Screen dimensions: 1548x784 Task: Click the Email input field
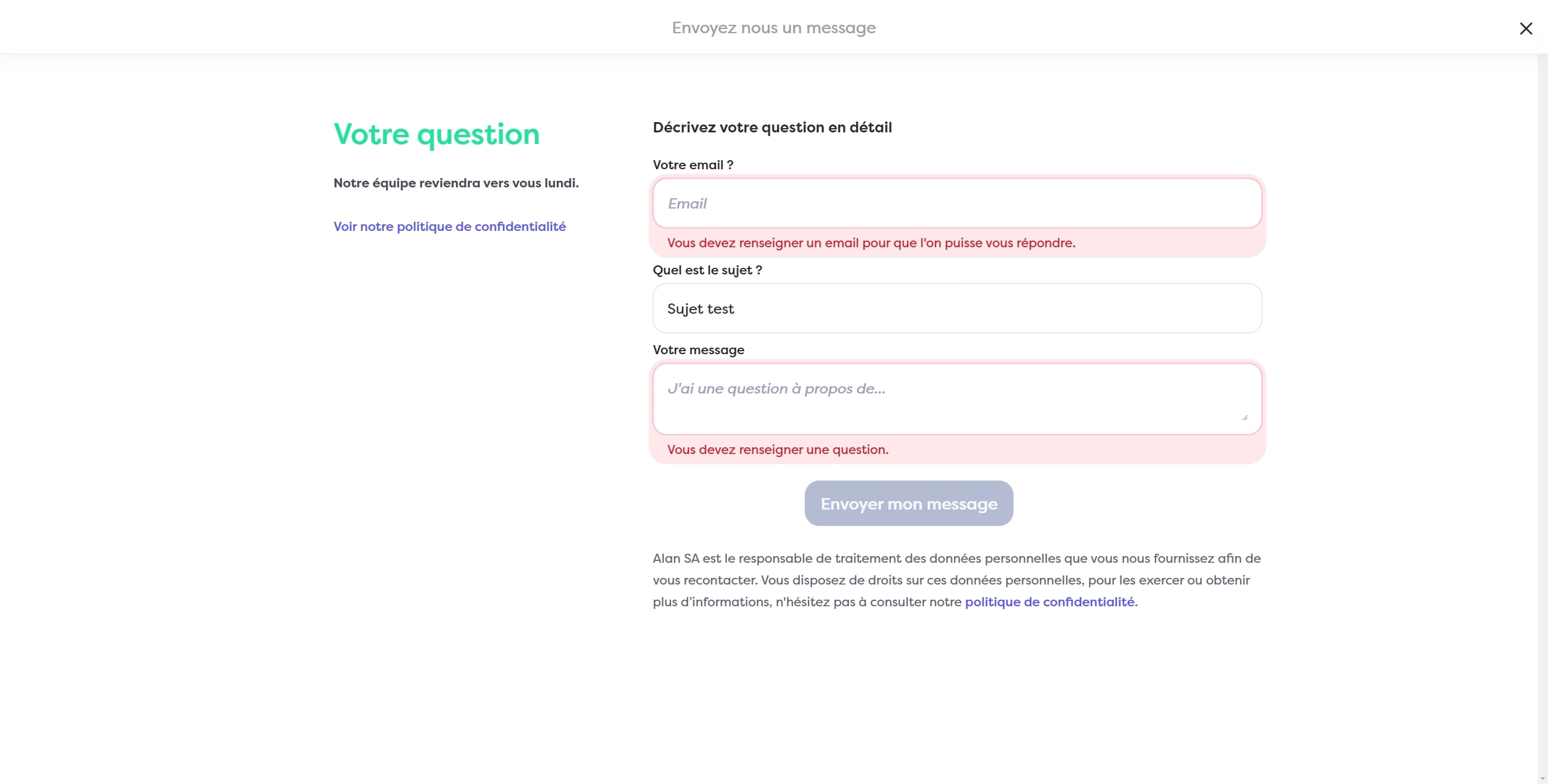957,203
